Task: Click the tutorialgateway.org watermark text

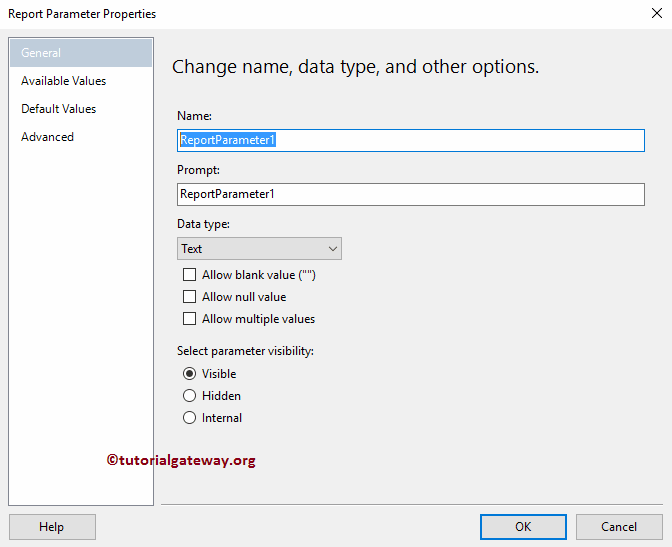Action: click(181, 461)
